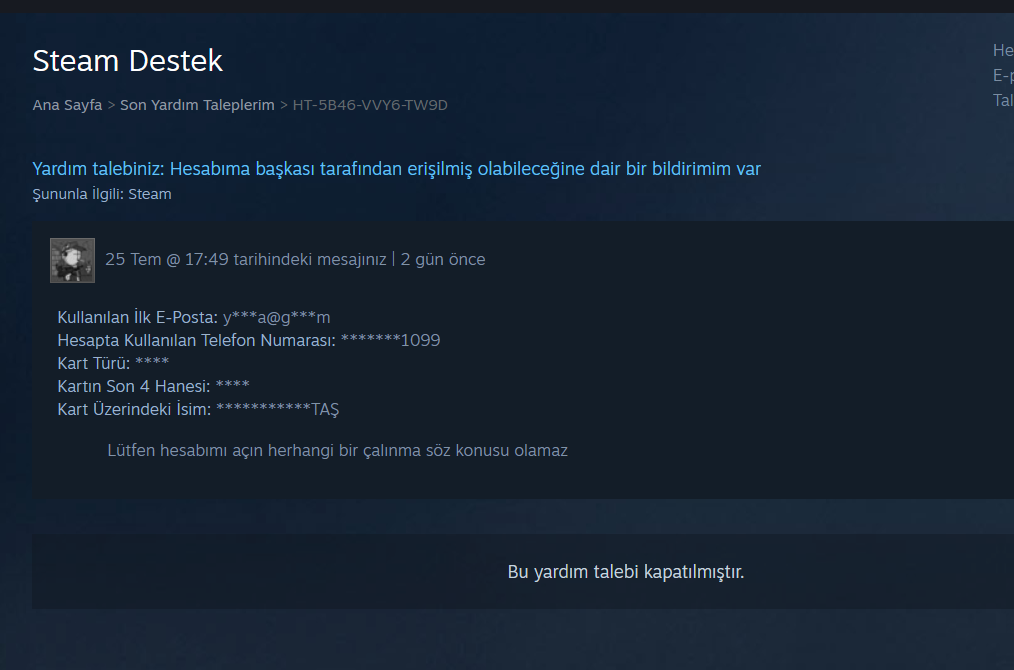Click the Bu yardım talebi kapatılmıştır notice
The image size is (1014, 670).
(625, 572)
